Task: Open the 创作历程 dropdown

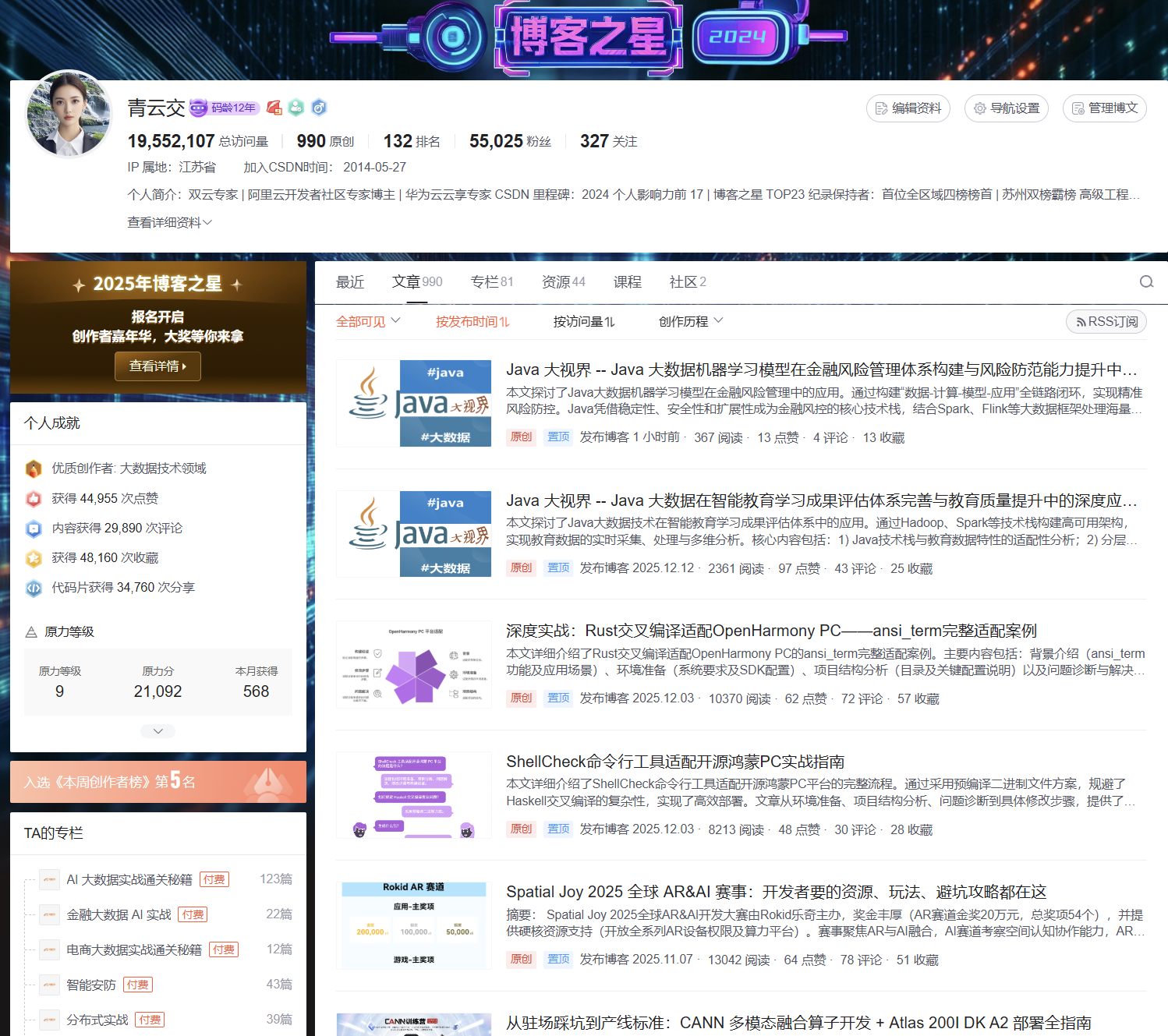Action: point(691,321)
